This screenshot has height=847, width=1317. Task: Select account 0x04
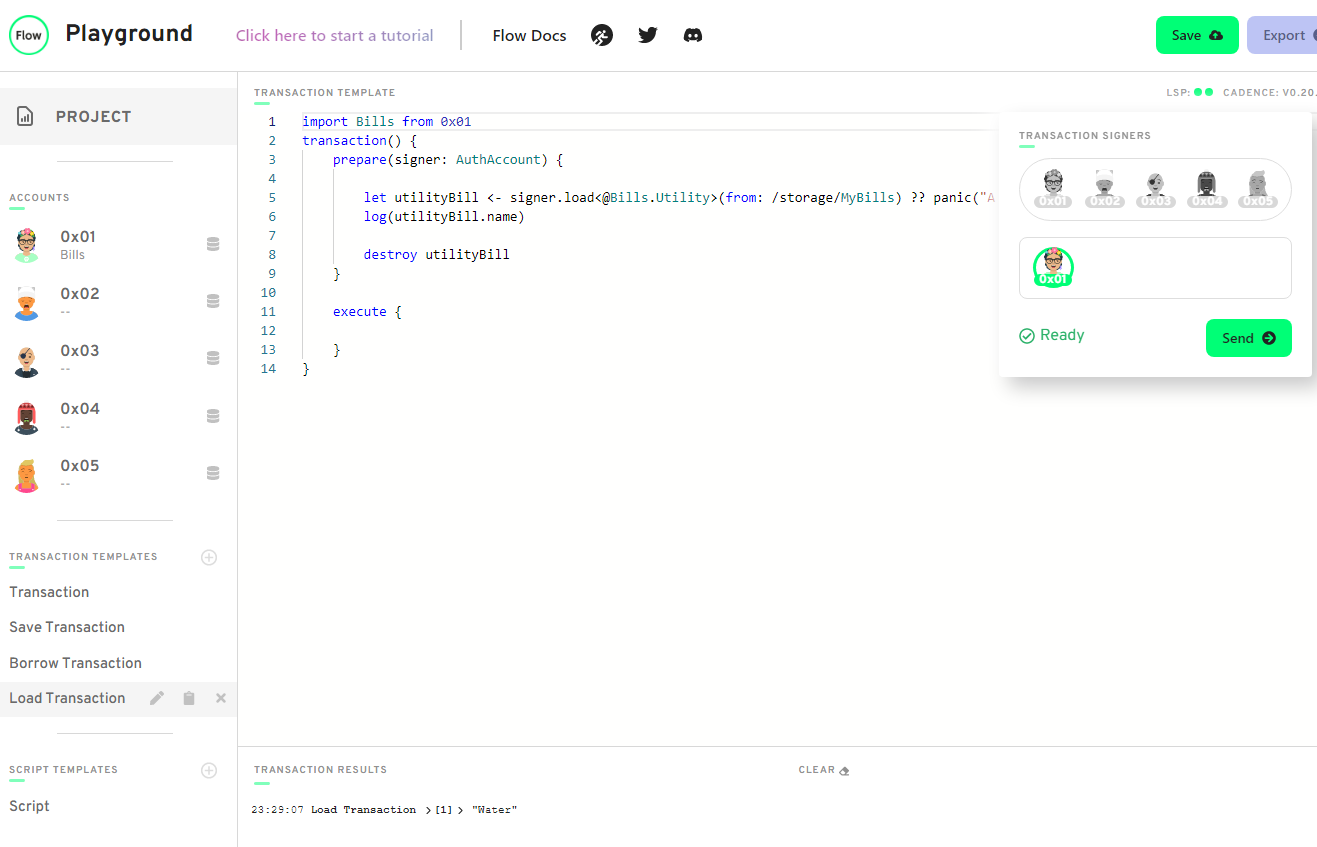tap(118, 416)
